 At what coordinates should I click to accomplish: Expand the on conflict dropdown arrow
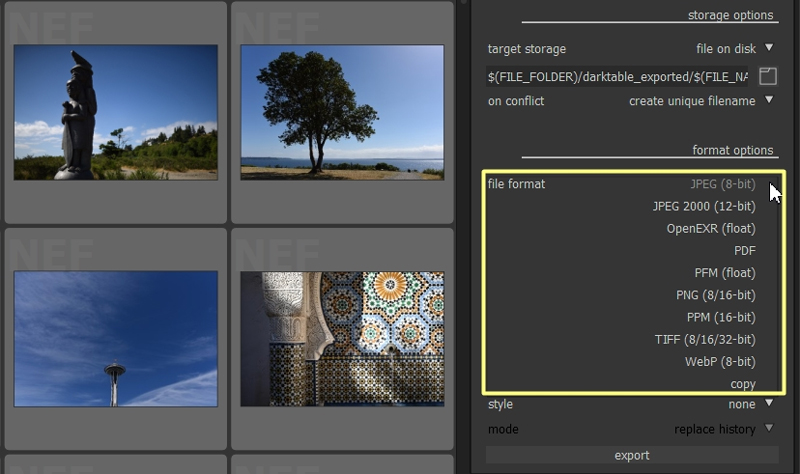(x=769, y=100)
